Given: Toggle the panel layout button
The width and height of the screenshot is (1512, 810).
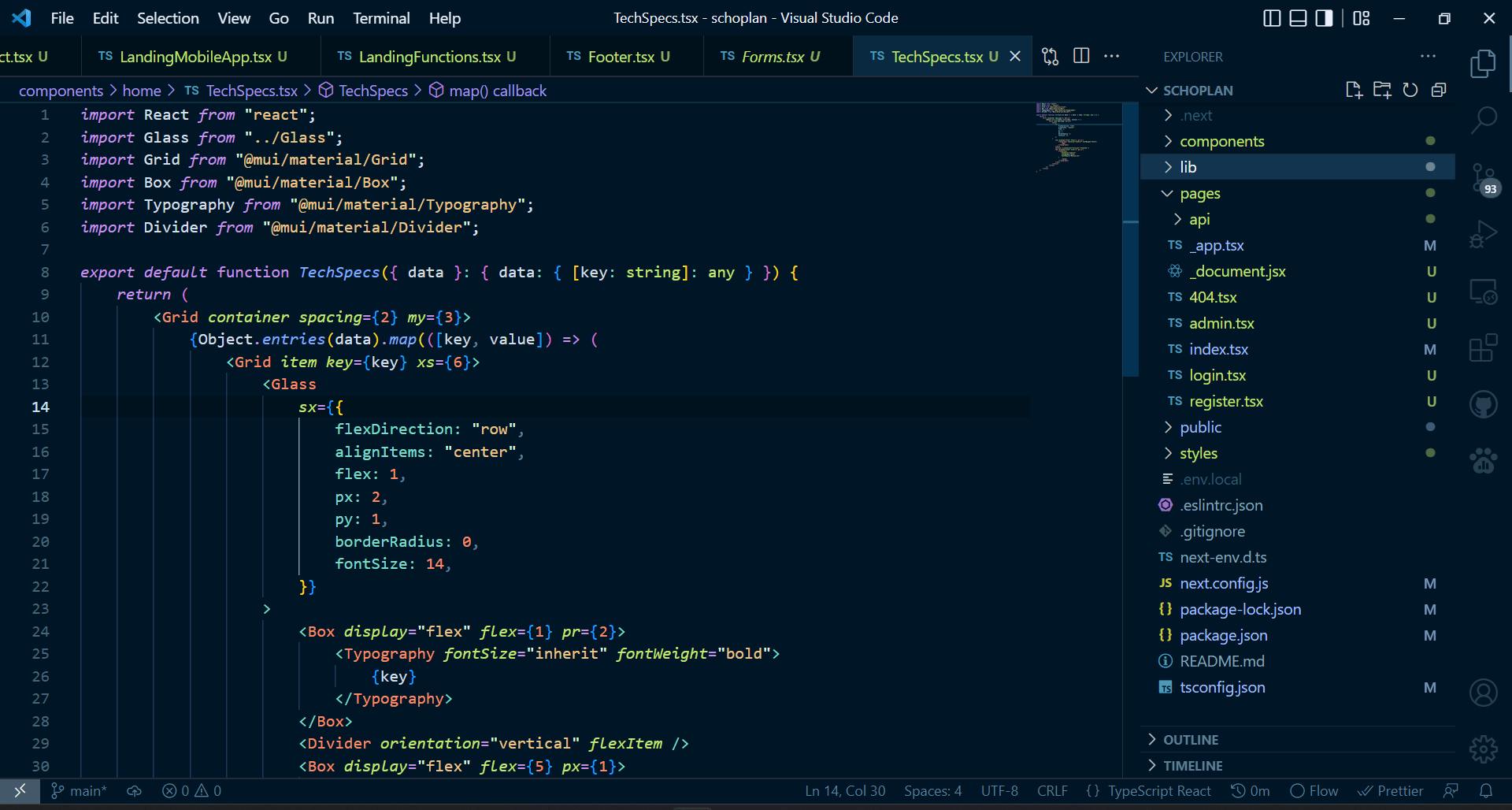Looking at the screenshot, I should pyautogui.click(x=1298, y=18).
